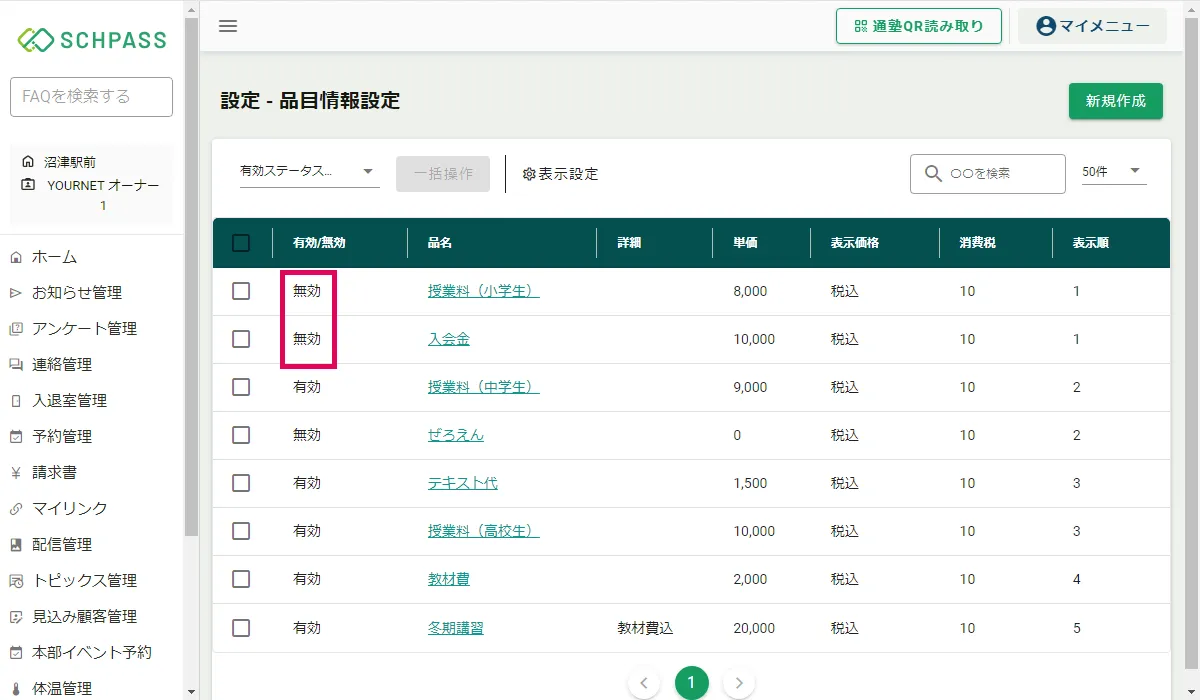The image size is (1200, 700).
Task: Click the account avatar icon in マイメニュー
Action: coord(1046,26)
